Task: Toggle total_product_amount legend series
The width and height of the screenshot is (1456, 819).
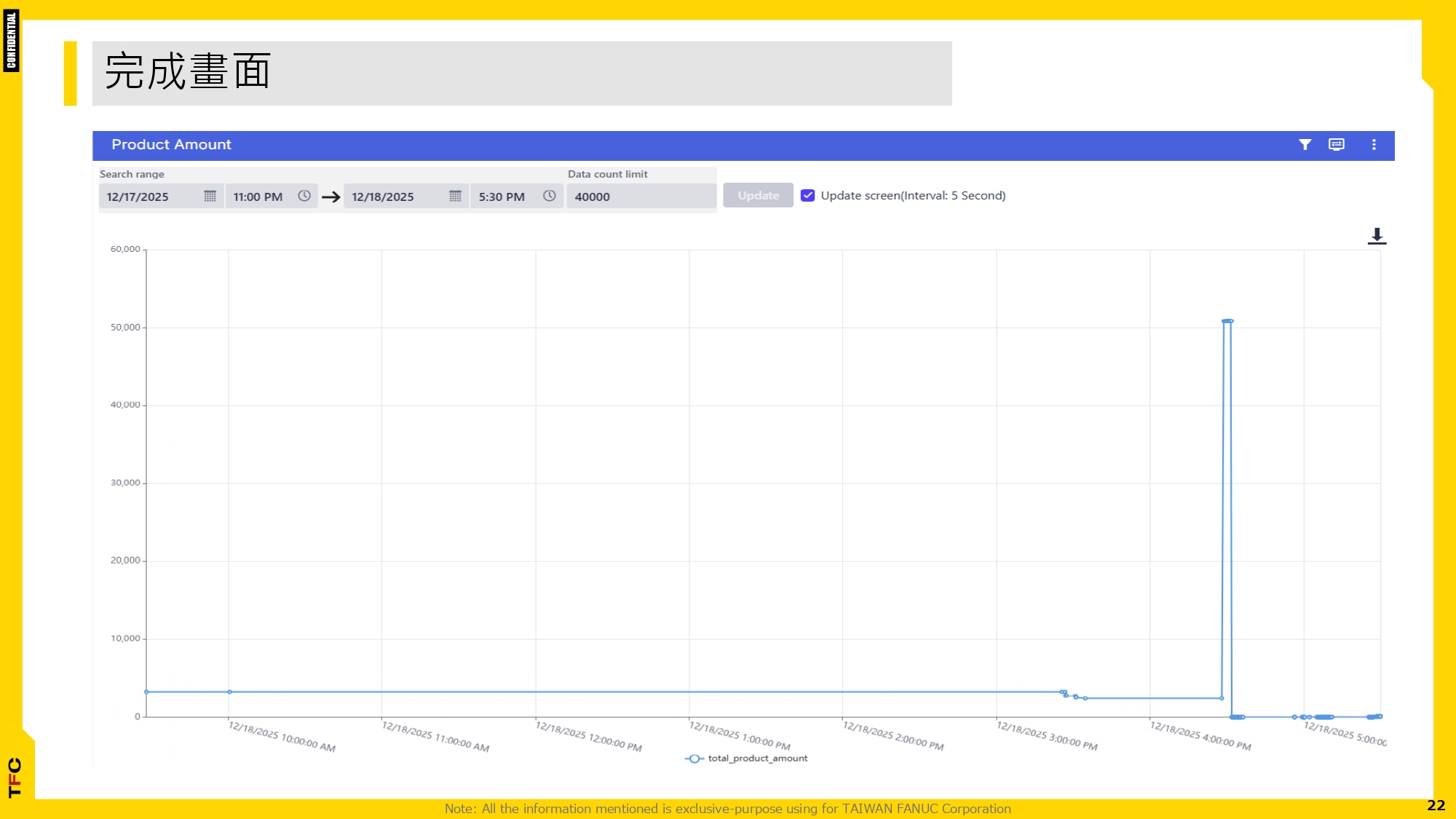Action: pos(746,759)
